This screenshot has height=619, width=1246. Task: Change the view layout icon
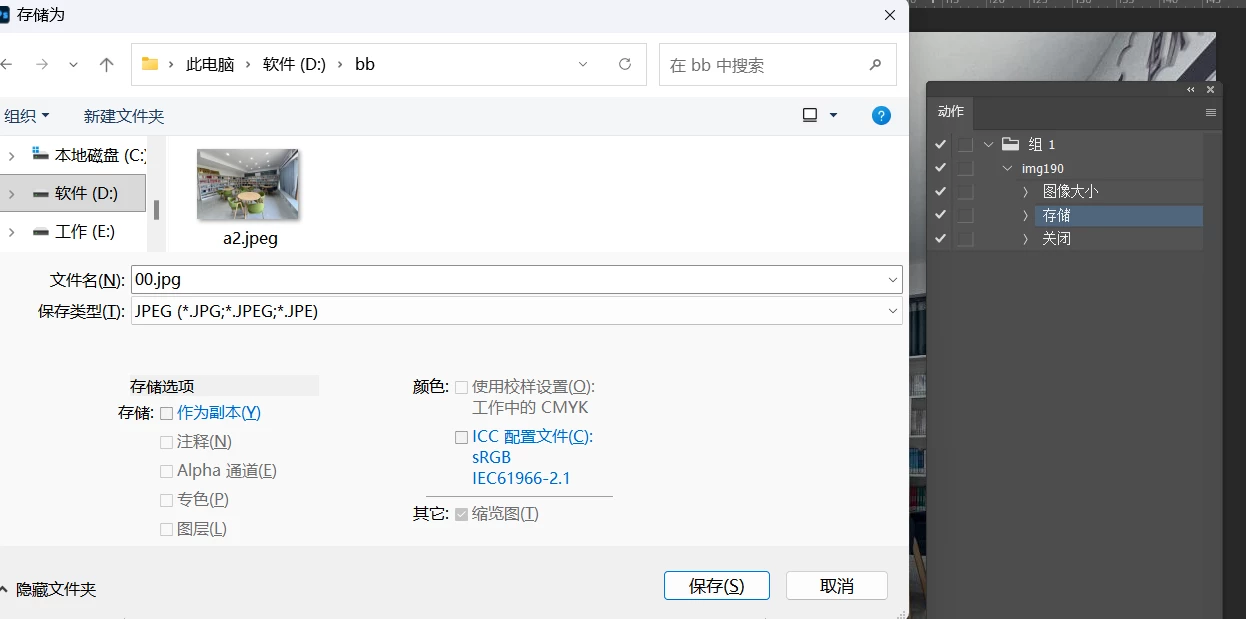810,115
